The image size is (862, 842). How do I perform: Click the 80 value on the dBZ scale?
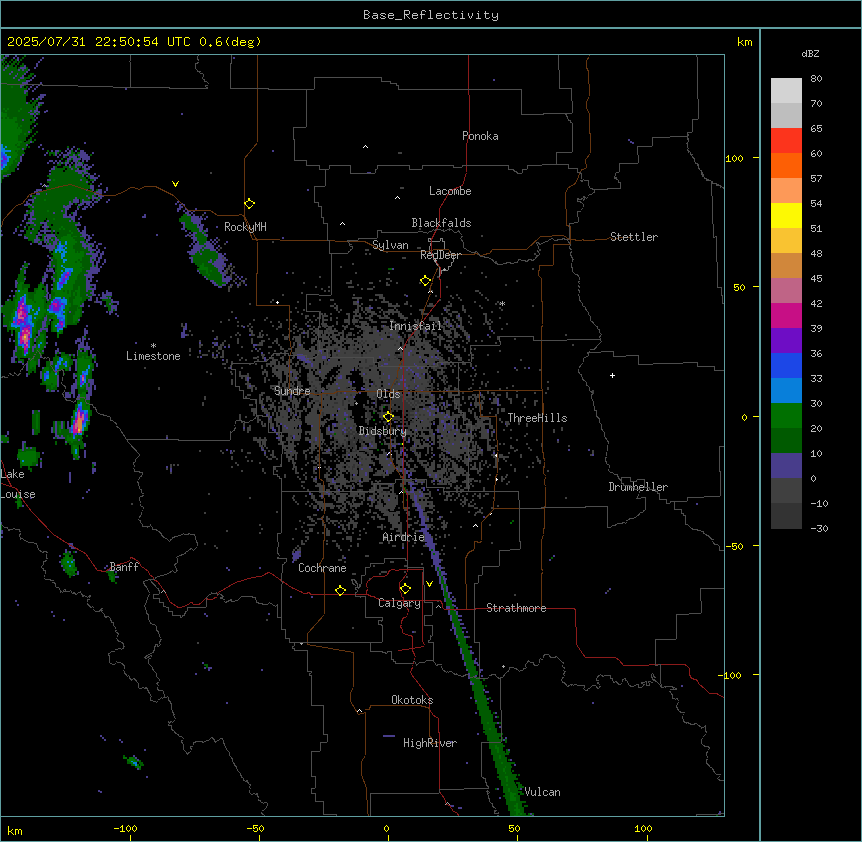(x=816, y=79)
